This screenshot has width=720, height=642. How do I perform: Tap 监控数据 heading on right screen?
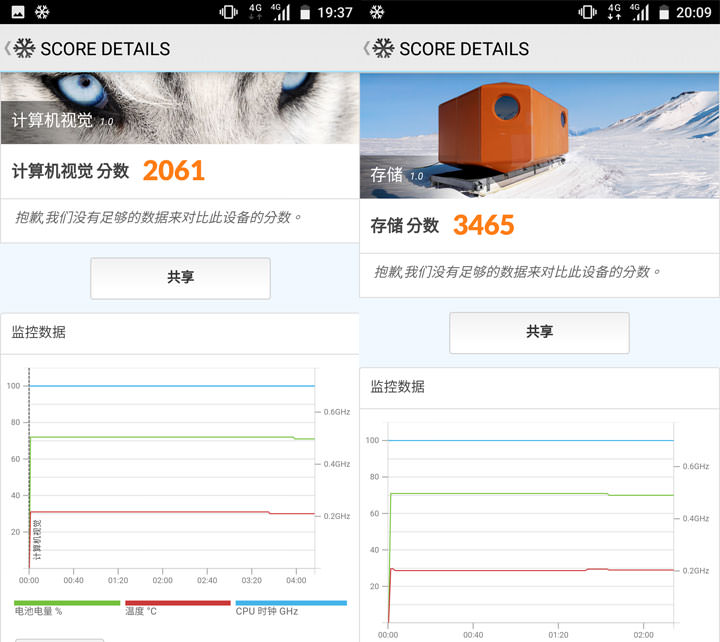pyautogui.click(x=398, y=387)
